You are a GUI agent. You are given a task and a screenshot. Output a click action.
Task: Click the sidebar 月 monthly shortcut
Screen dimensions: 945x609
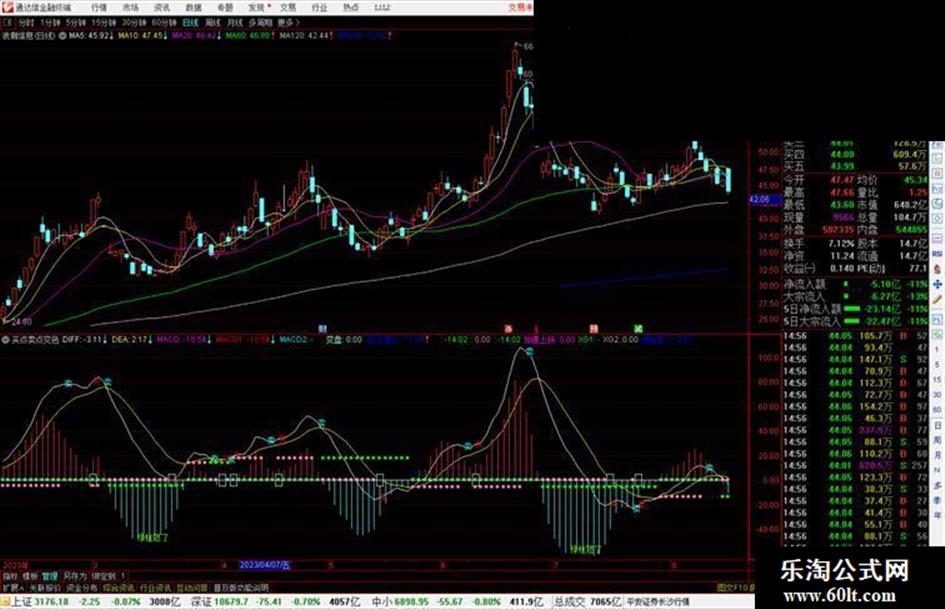(937, 456)
